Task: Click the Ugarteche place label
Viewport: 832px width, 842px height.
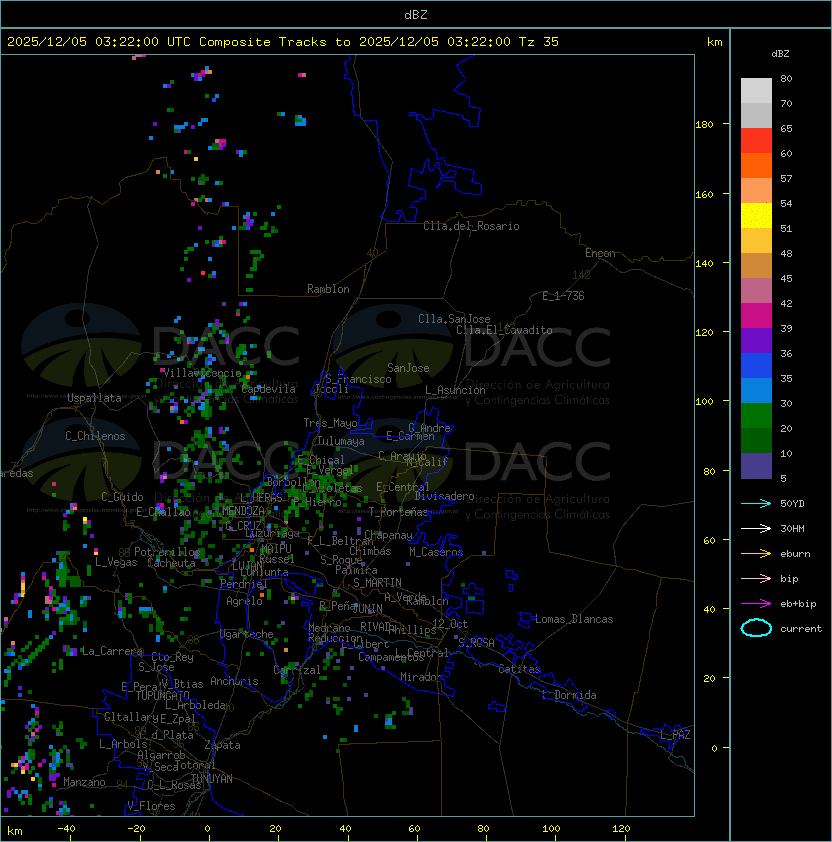Action: (x=247, y=634)
